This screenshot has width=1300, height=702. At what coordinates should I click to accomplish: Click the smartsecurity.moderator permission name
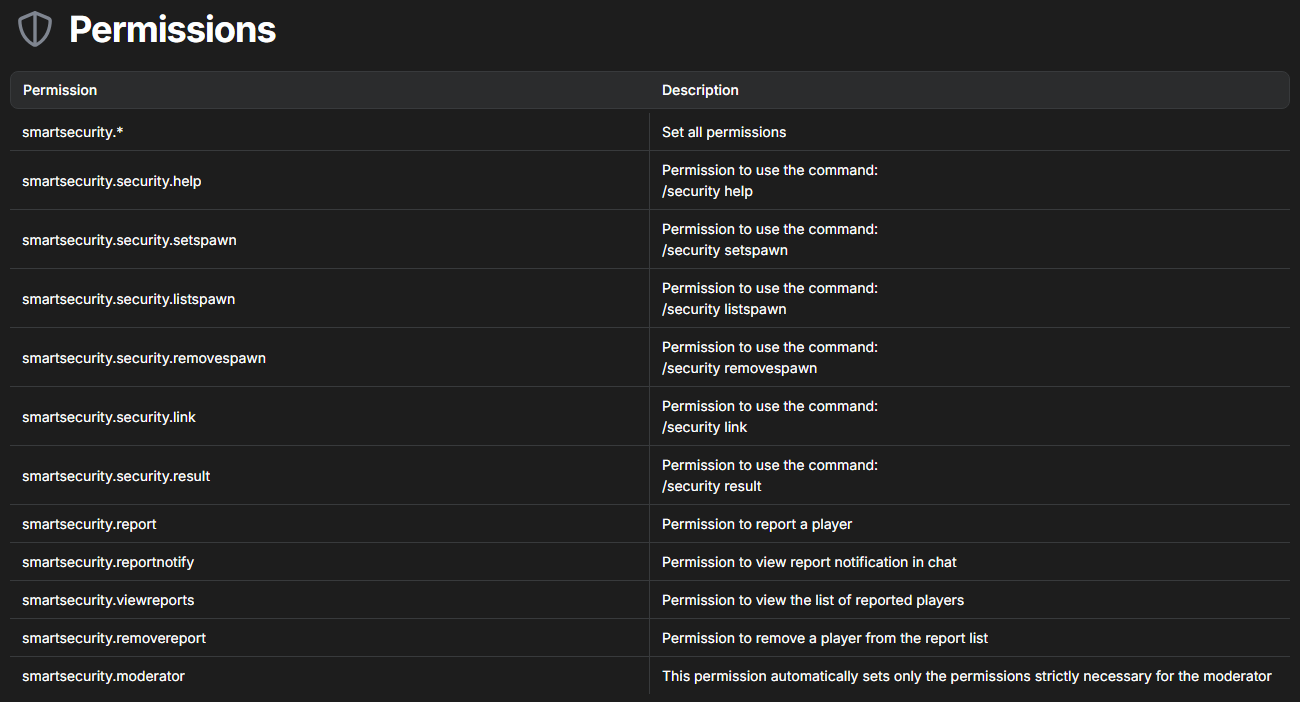point(103,676)
